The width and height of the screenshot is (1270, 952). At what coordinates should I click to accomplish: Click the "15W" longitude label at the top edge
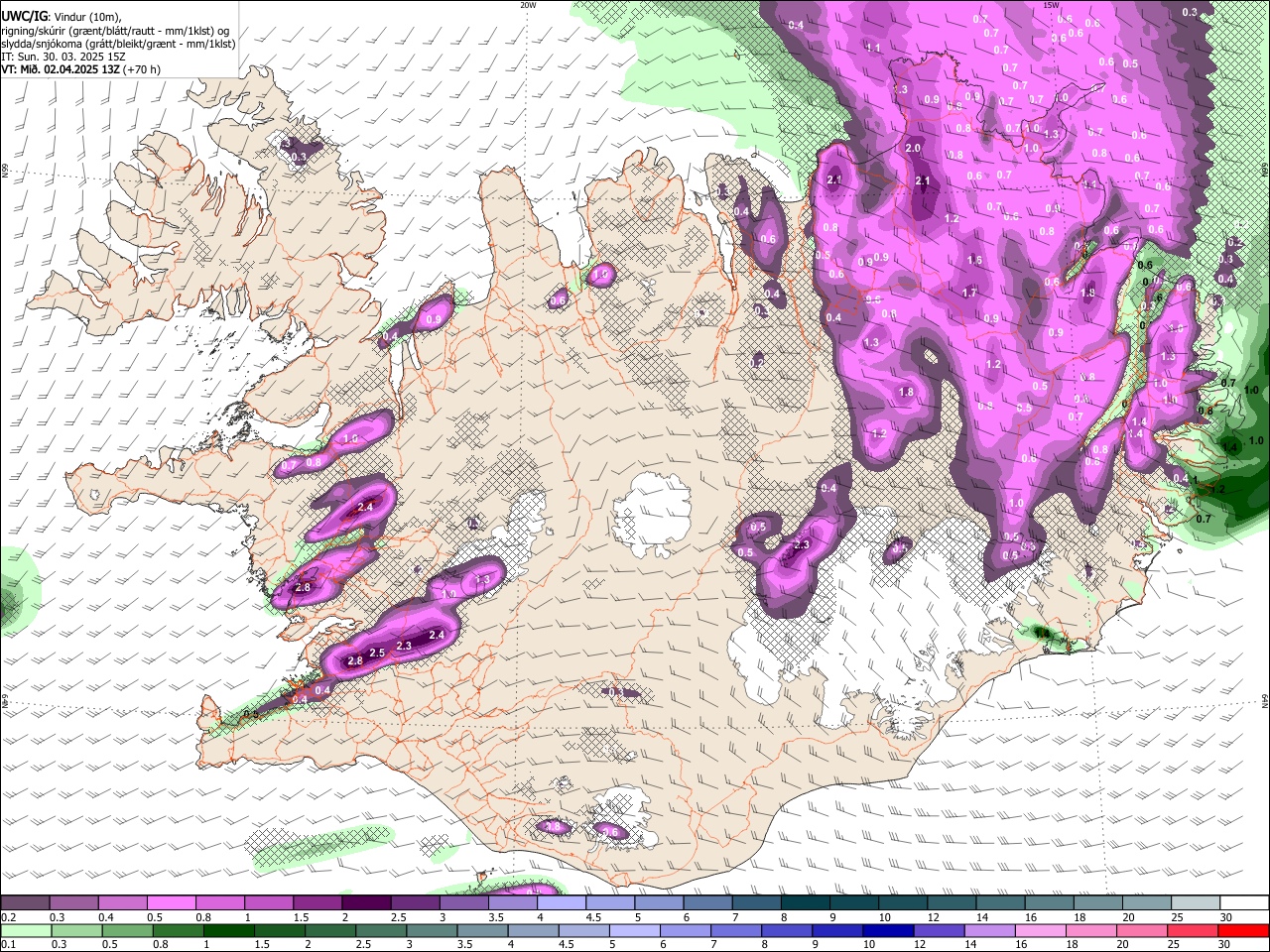click(x=1052, y=5)
